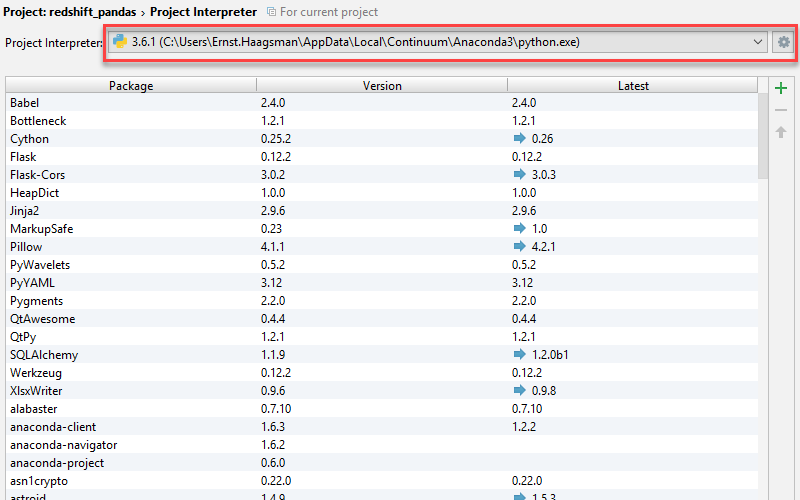Select the Pillow package row
Viewport: 800px width, 500px height.
(x=382, y=246)
